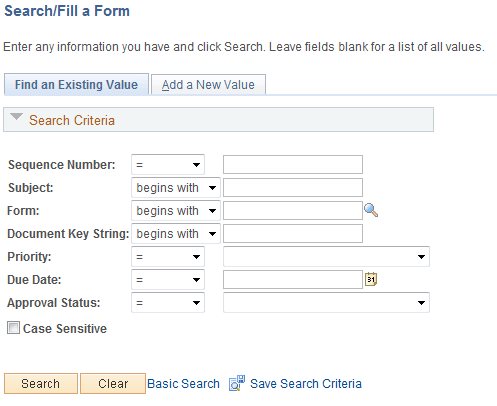
Task: Switch to Add a New Value tab
Action: point(208,85)
